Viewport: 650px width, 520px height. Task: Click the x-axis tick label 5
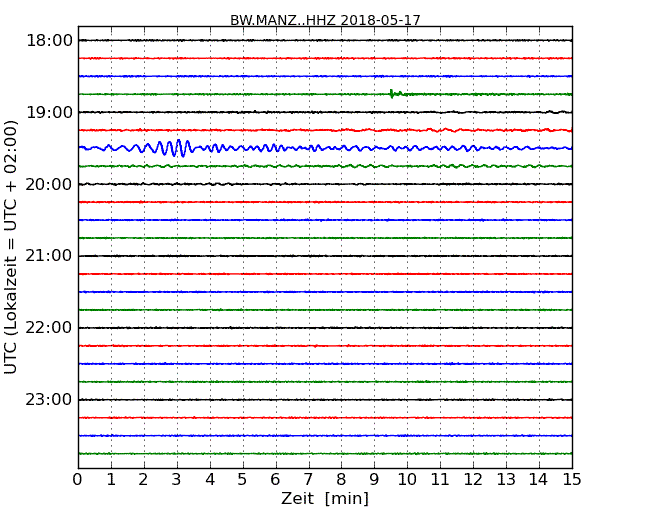pyautogui.click(x=243, y=480)
